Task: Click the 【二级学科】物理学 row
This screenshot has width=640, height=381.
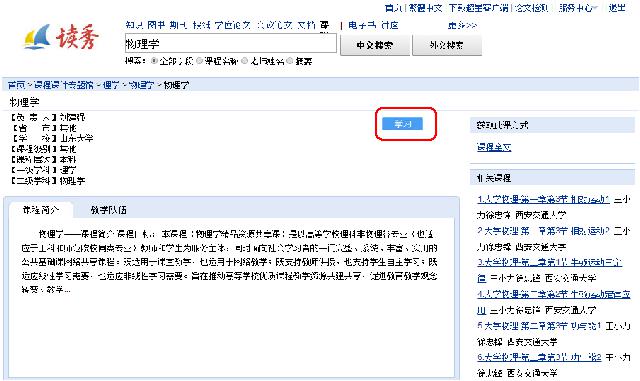Action: (x=48, y=180)
